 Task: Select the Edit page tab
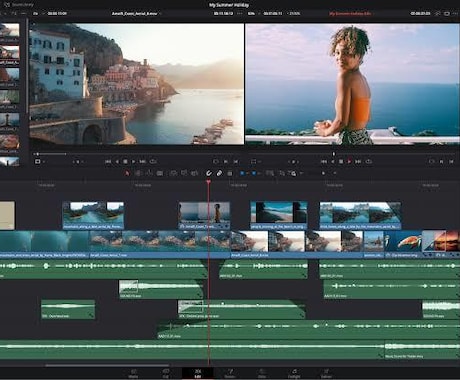198,373
